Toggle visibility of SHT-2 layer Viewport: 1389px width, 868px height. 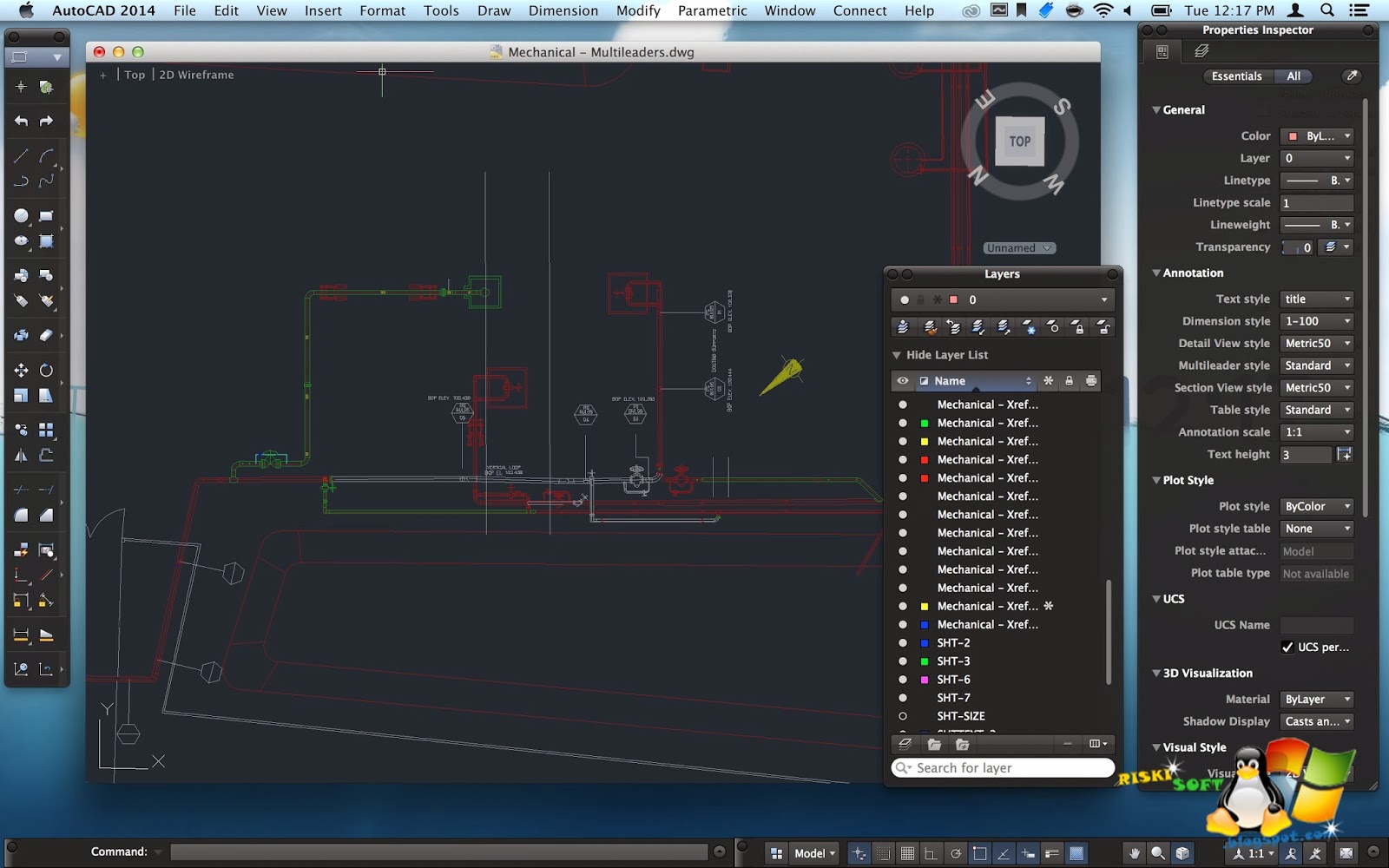(x=903, y=643)
